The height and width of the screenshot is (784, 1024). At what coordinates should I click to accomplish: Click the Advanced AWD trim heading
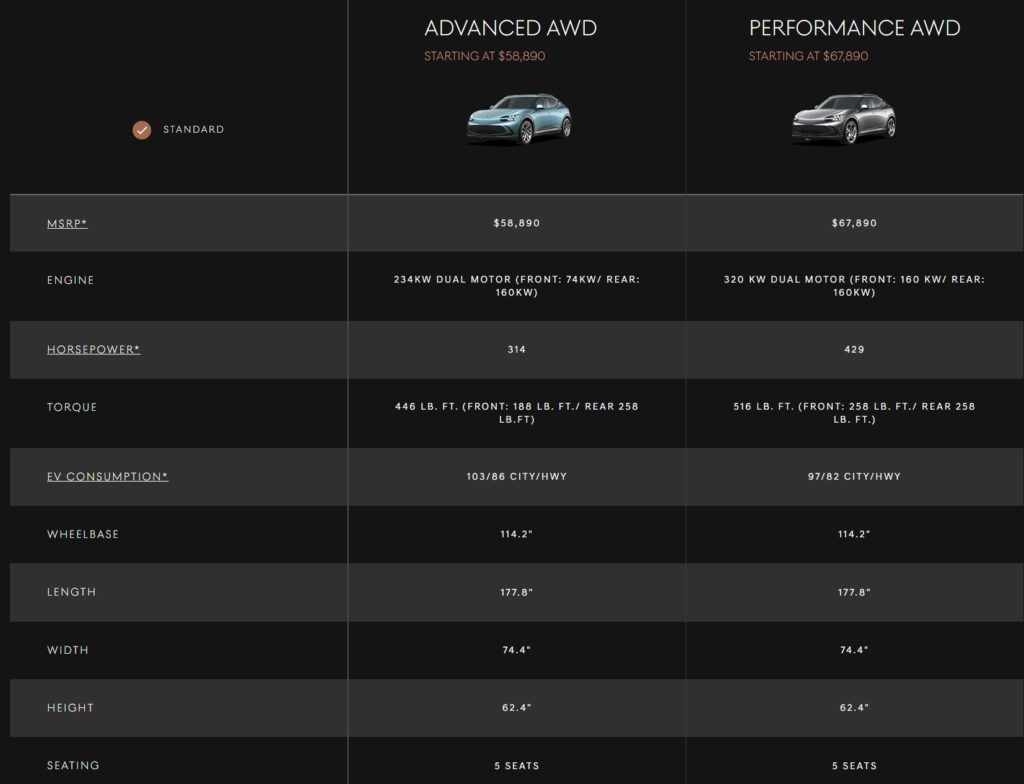510,28
